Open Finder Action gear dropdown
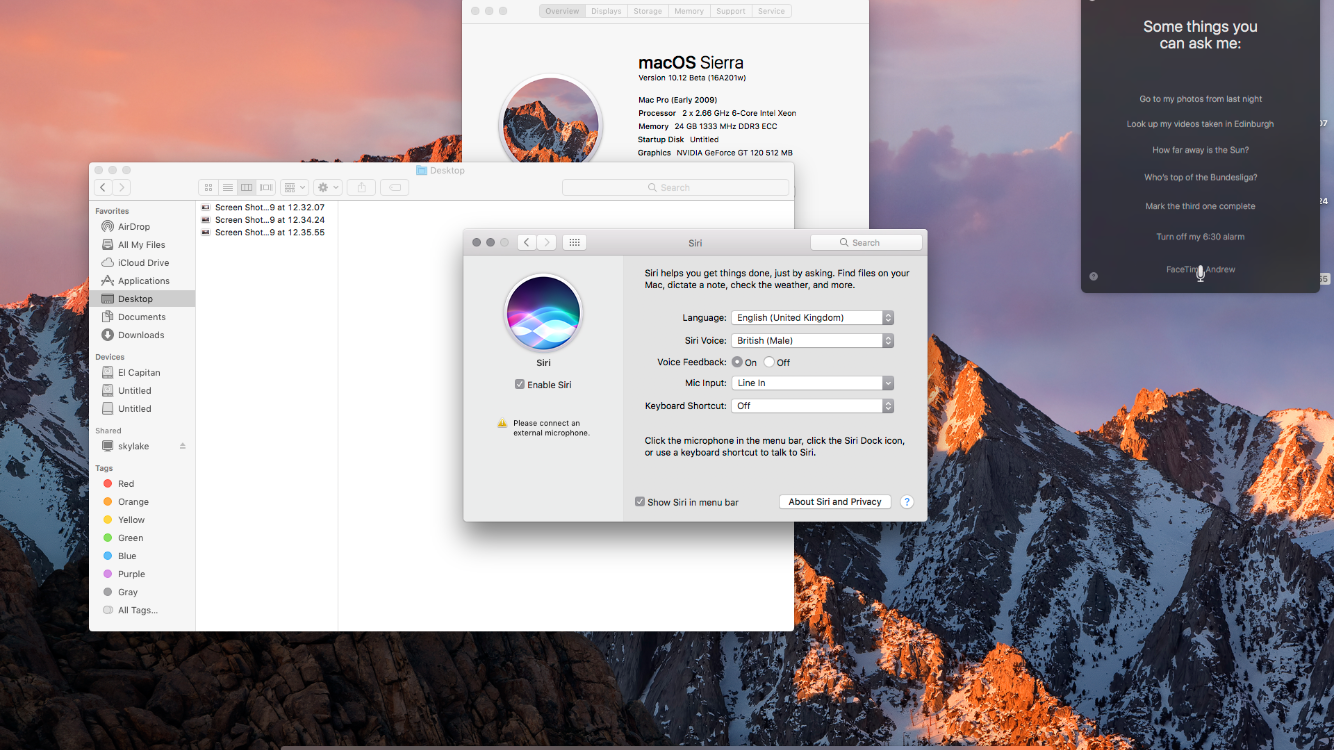The image size is (1334, 750). coord(328,187)
